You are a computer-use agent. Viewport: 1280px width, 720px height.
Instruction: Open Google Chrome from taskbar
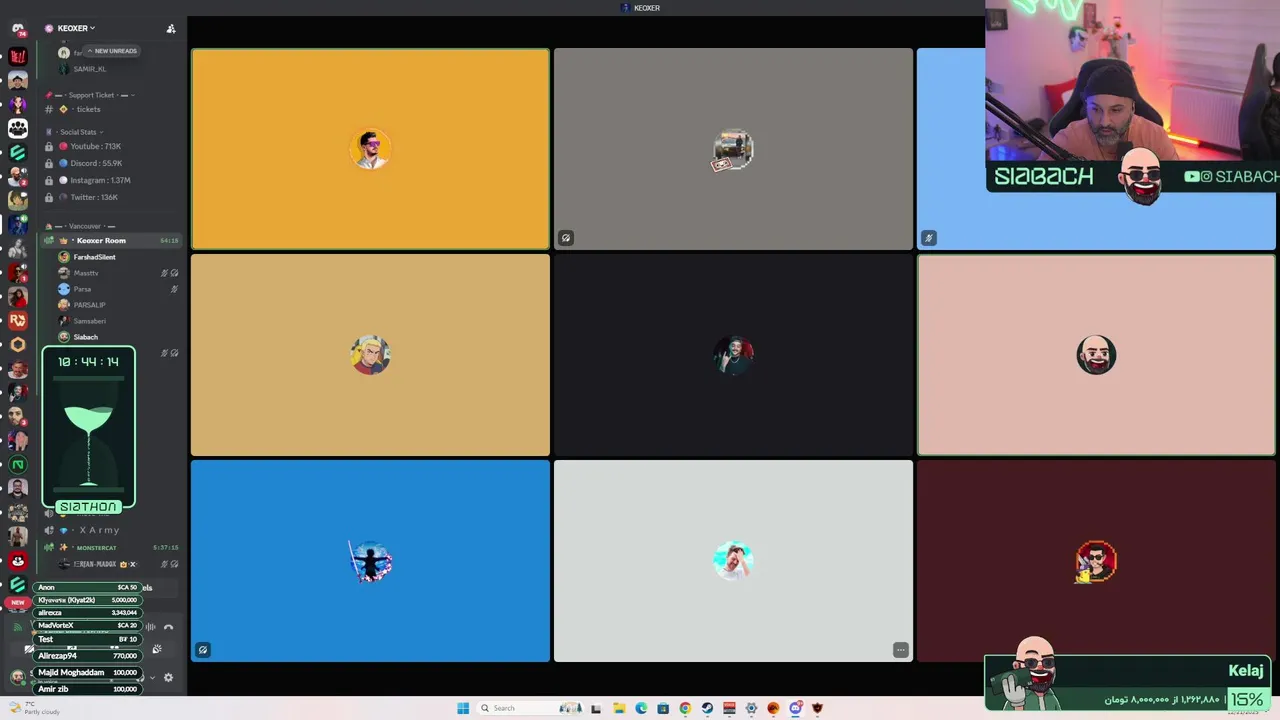[685, 708]
